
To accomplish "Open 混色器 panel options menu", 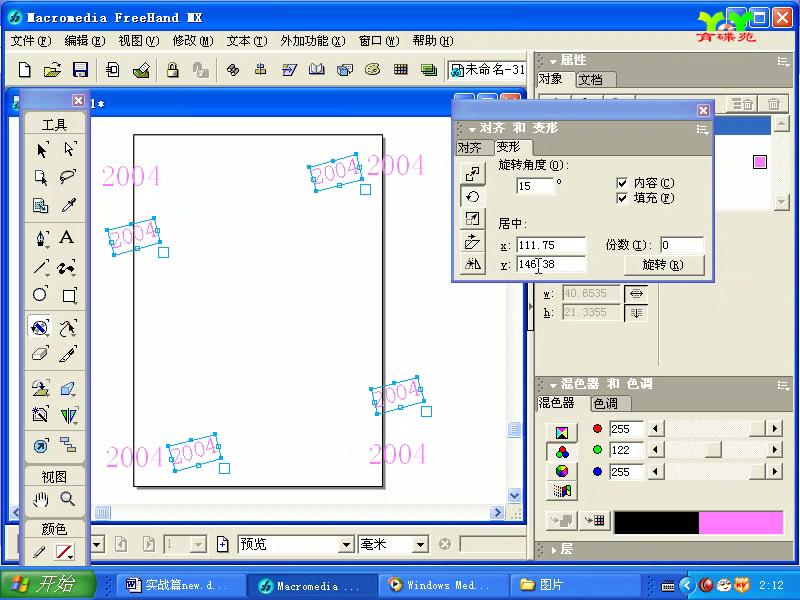I will pyautogui.click(x=783, y=385).
